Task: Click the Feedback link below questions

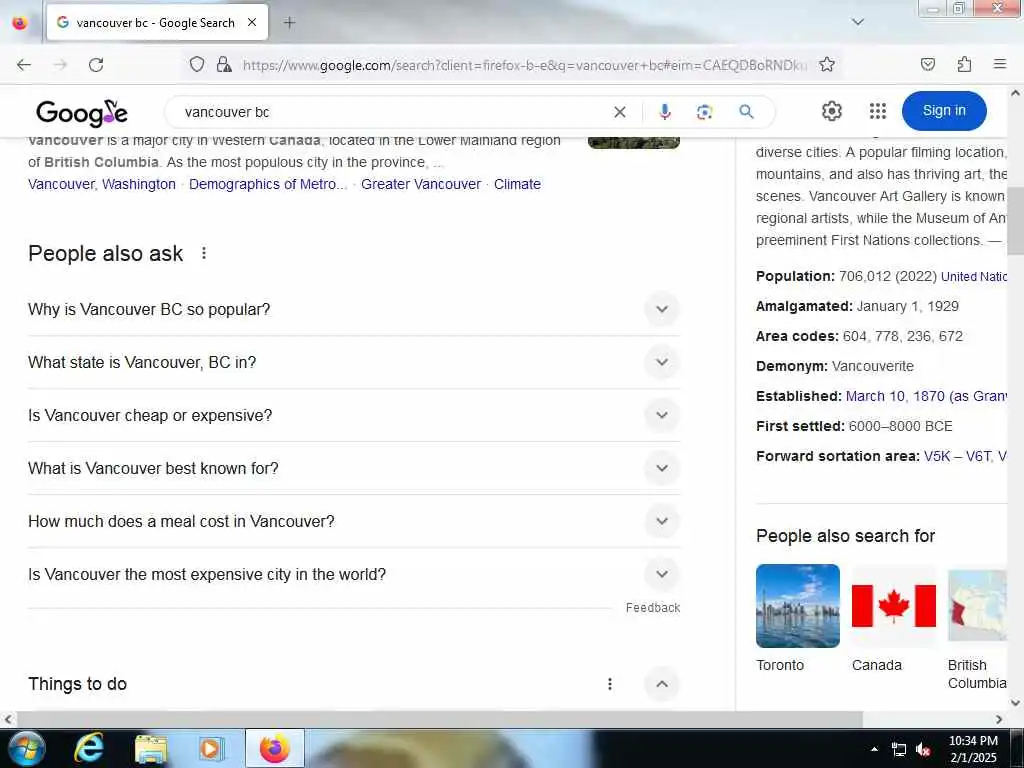Action: [652, 608]
